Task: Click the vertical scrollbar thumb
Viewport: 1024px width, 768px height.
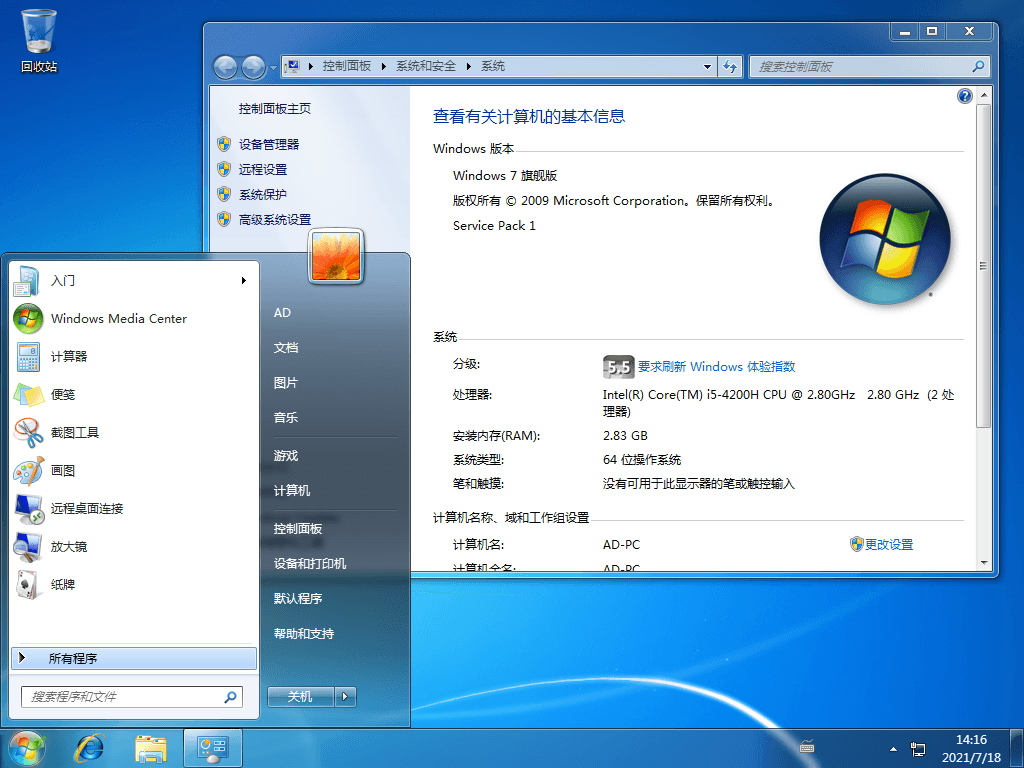Action: 984,265
